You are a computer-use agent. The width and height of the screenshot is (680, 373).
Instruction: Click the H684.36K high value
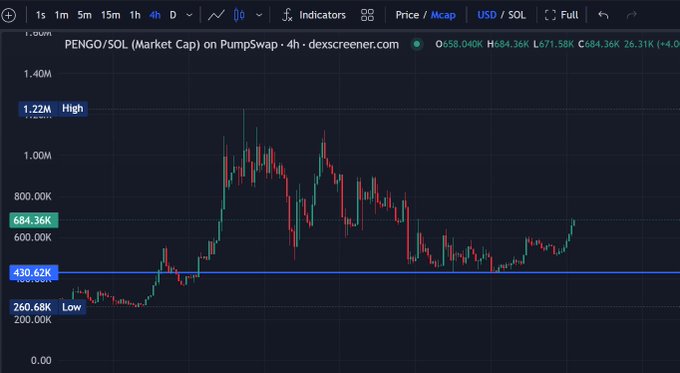tap(508, 44)
